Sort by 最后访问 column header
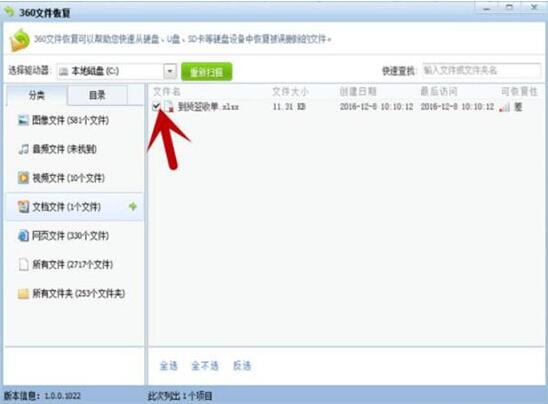This screenshot has width=548, height=404. [439, 92]
